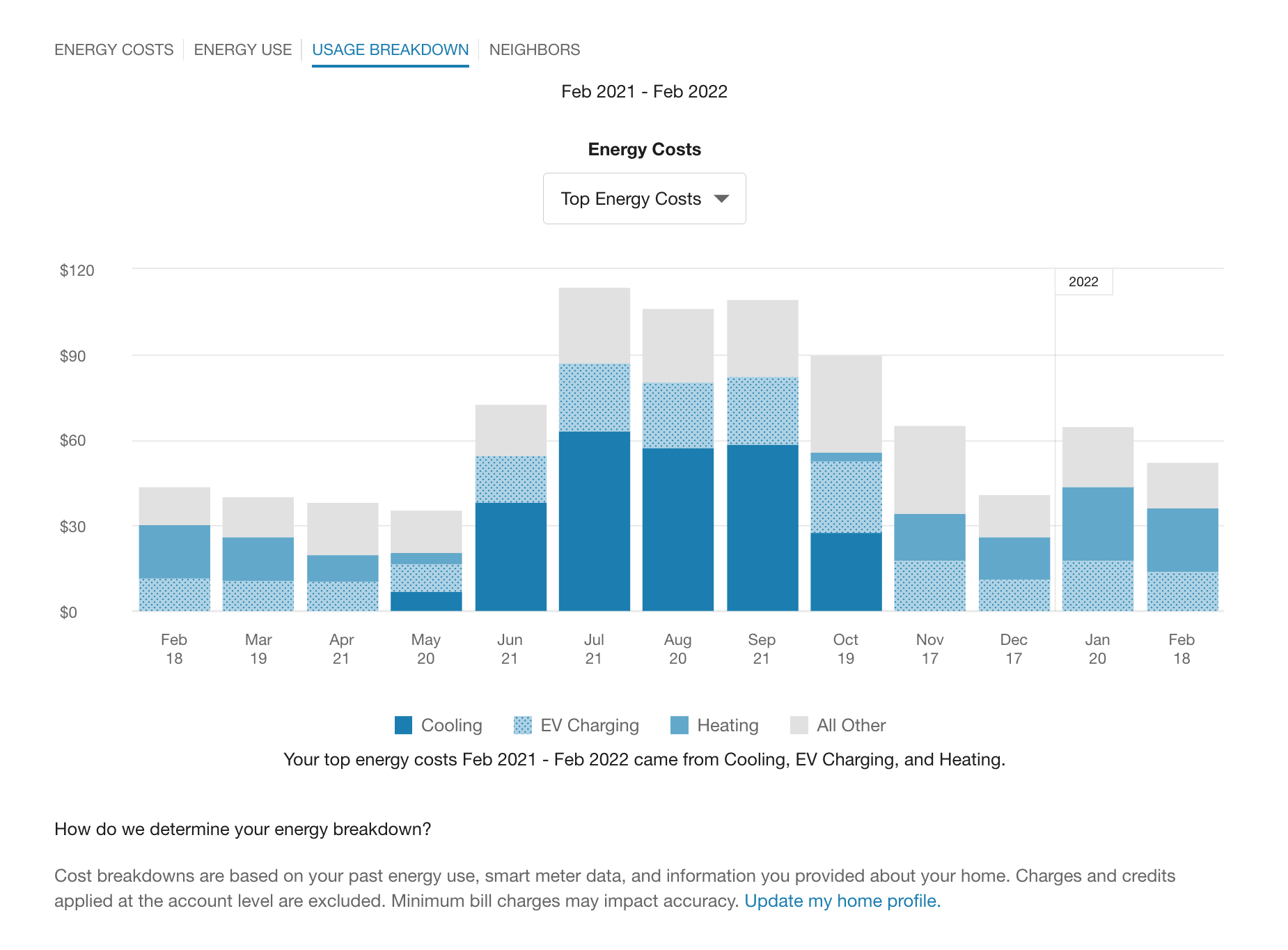The height and width of the screenshot is (950, 1288).
Task: Go to the Neighbors tab
Action: 534,50
